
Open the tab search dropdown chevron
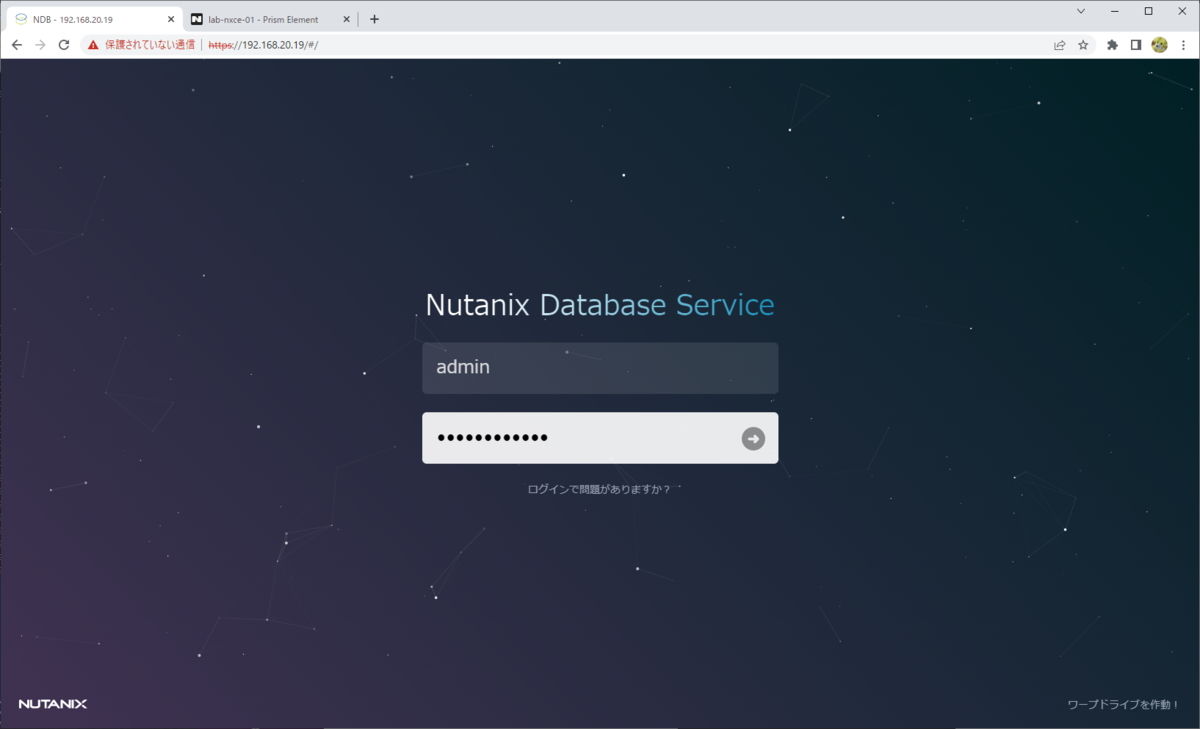[1081, 11]
